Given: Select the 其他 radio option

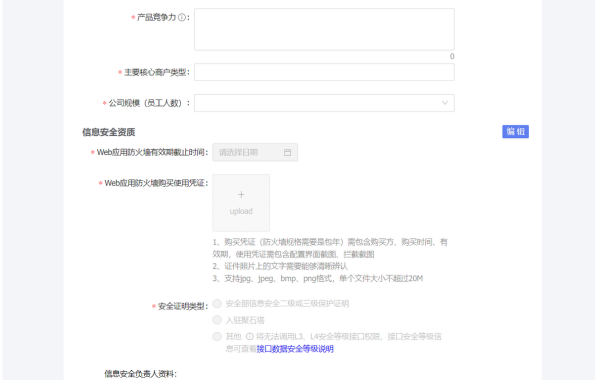Looking at the screenshot, I should point(217,336).
